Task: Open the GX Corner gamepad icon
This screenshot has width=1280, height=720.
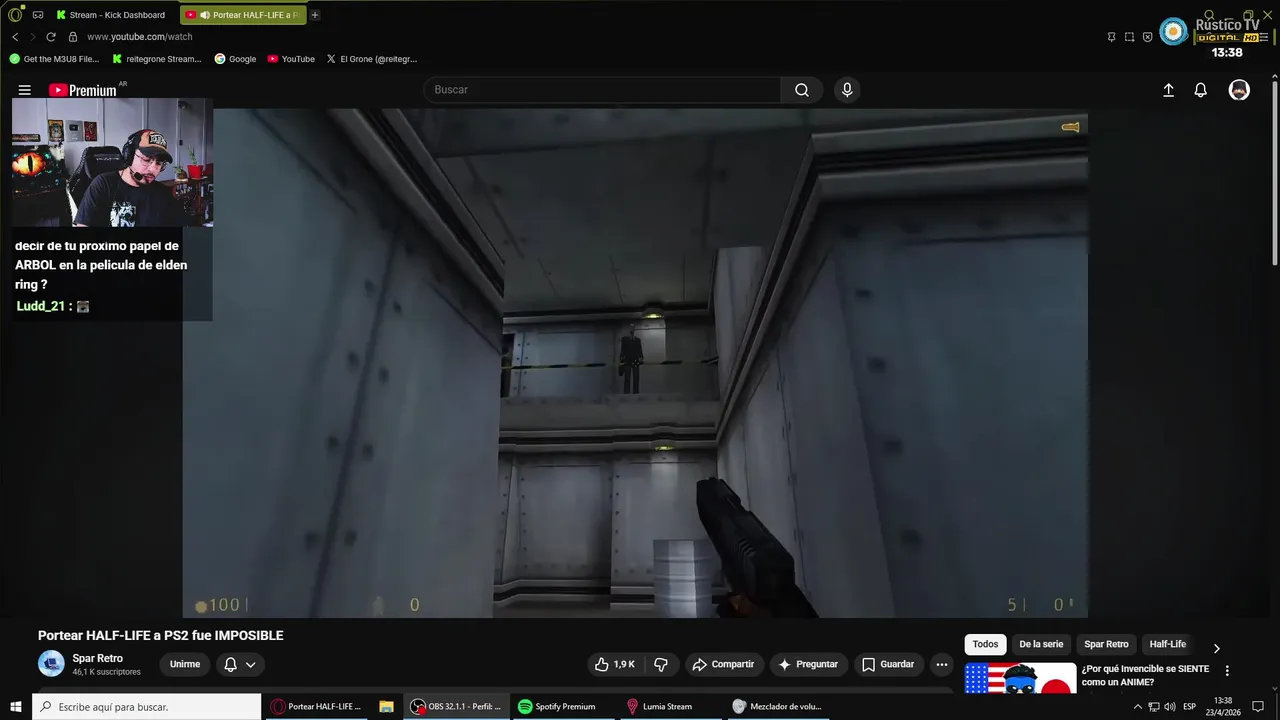Action: tap(38, 15)
